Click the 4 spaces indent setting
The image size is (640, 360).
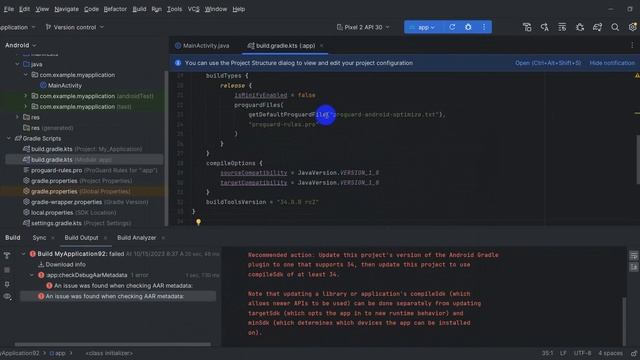(610, 353)
